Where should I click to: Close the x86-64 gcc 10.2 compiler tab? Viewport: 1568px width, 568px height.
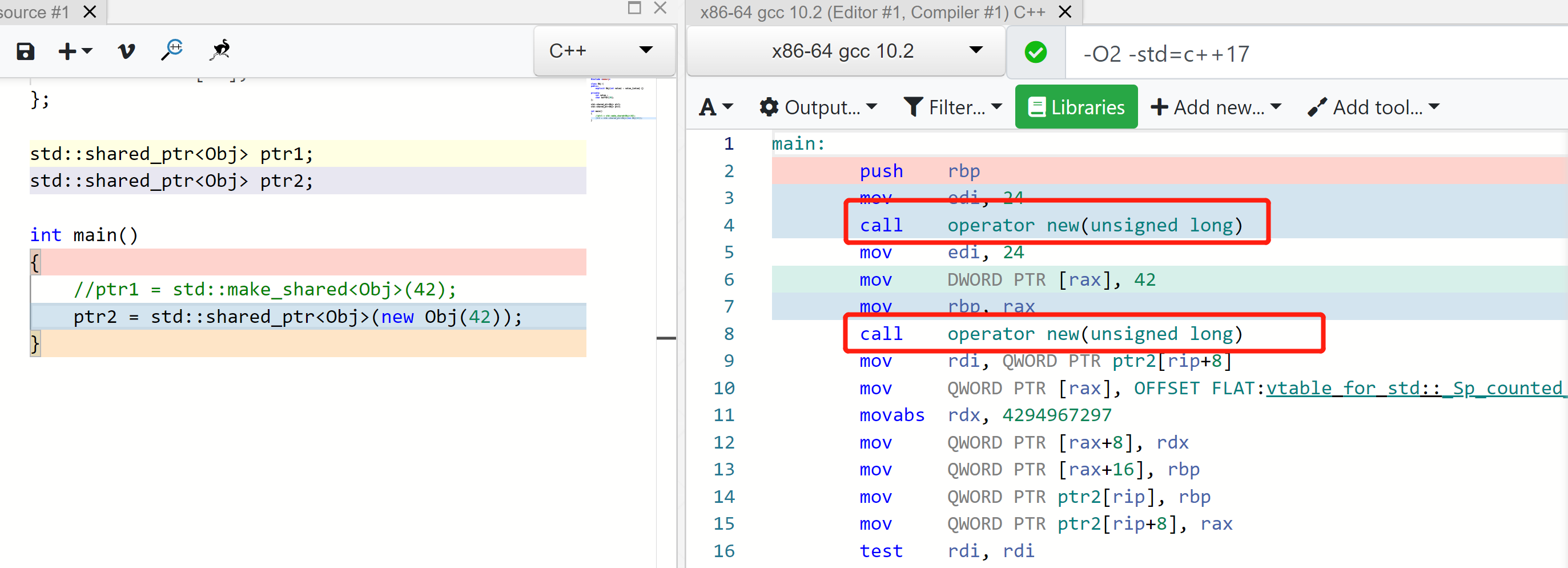click(x=1065, y=11)
